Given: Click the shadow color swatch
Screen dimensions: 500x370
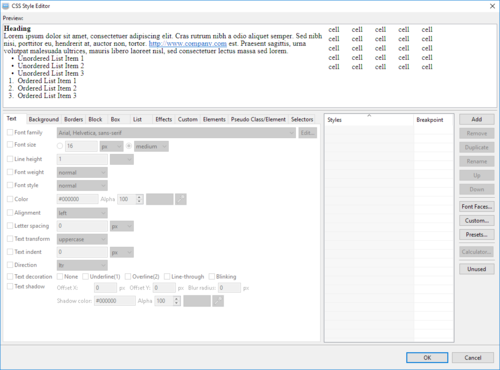Looking at the screenshot, I should [197, 301].
